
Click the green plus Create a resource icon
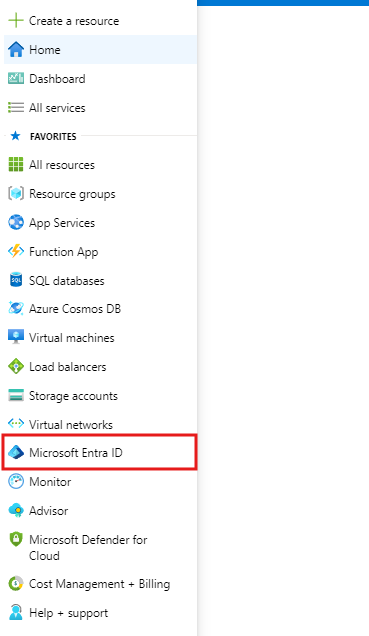pyautogui.click(x=16, y=20)
